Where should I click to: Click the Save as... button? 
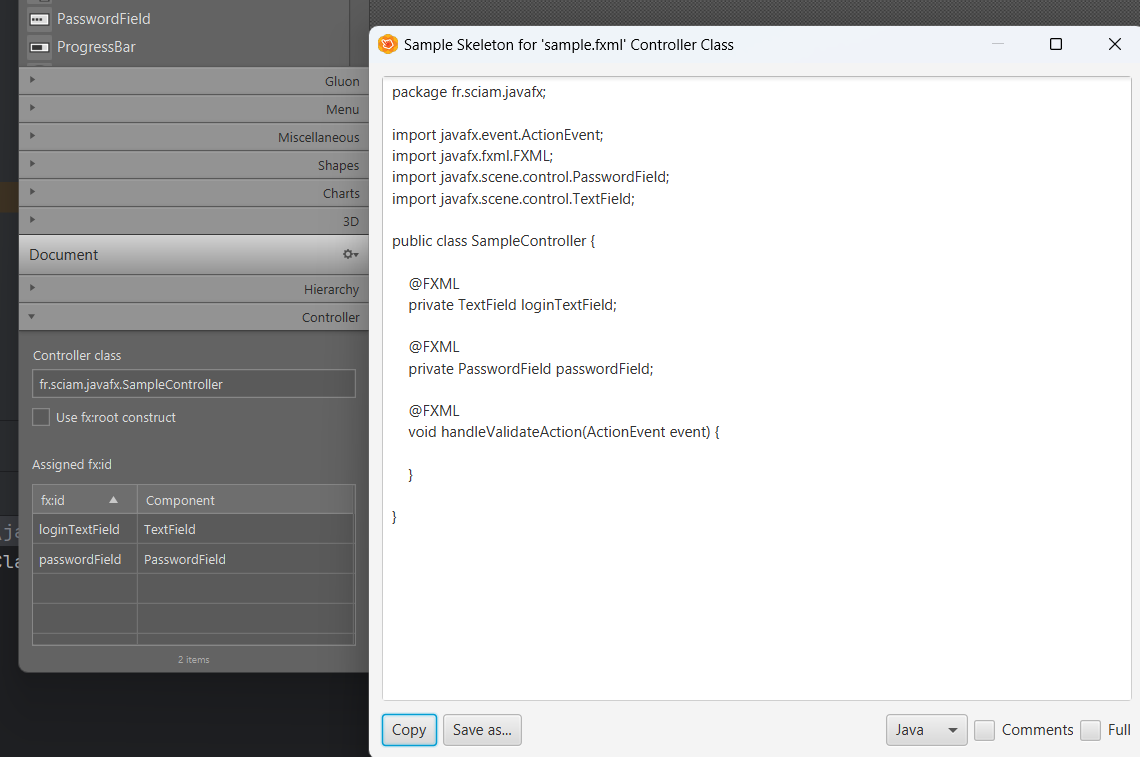[482, 730]
